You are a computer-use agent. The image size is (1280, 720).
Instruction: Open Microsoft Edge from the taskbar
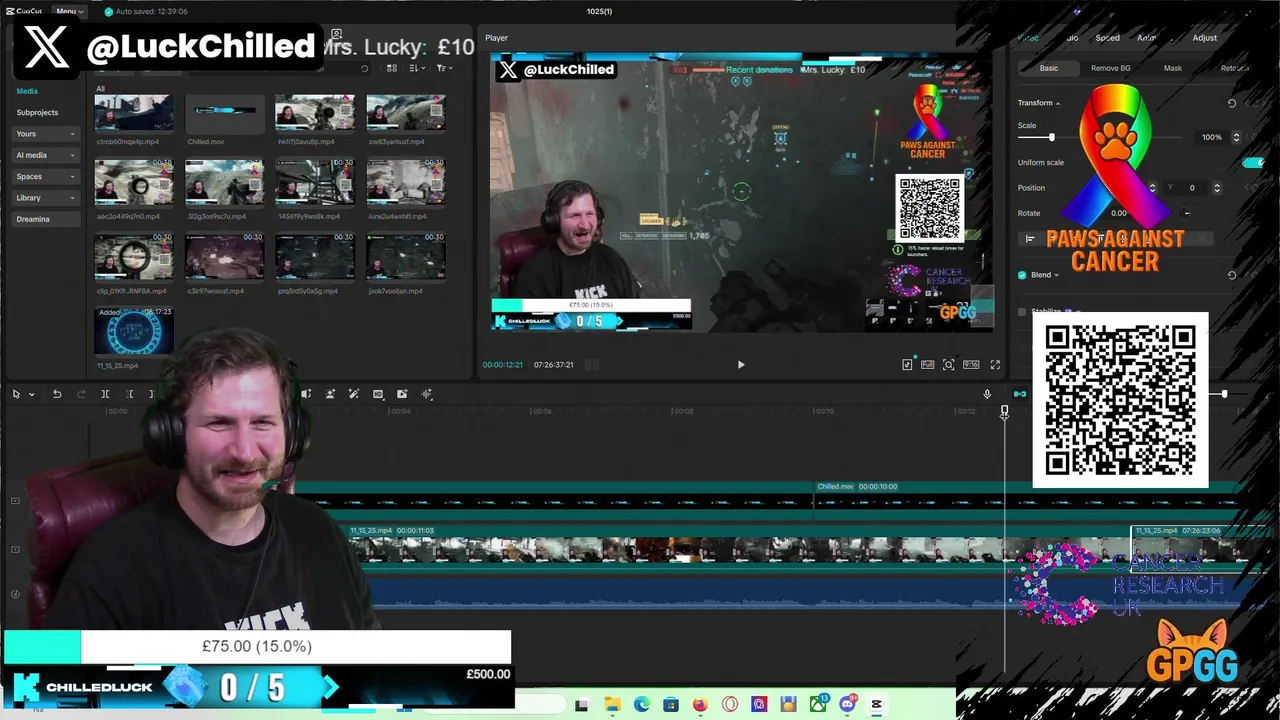641,705
